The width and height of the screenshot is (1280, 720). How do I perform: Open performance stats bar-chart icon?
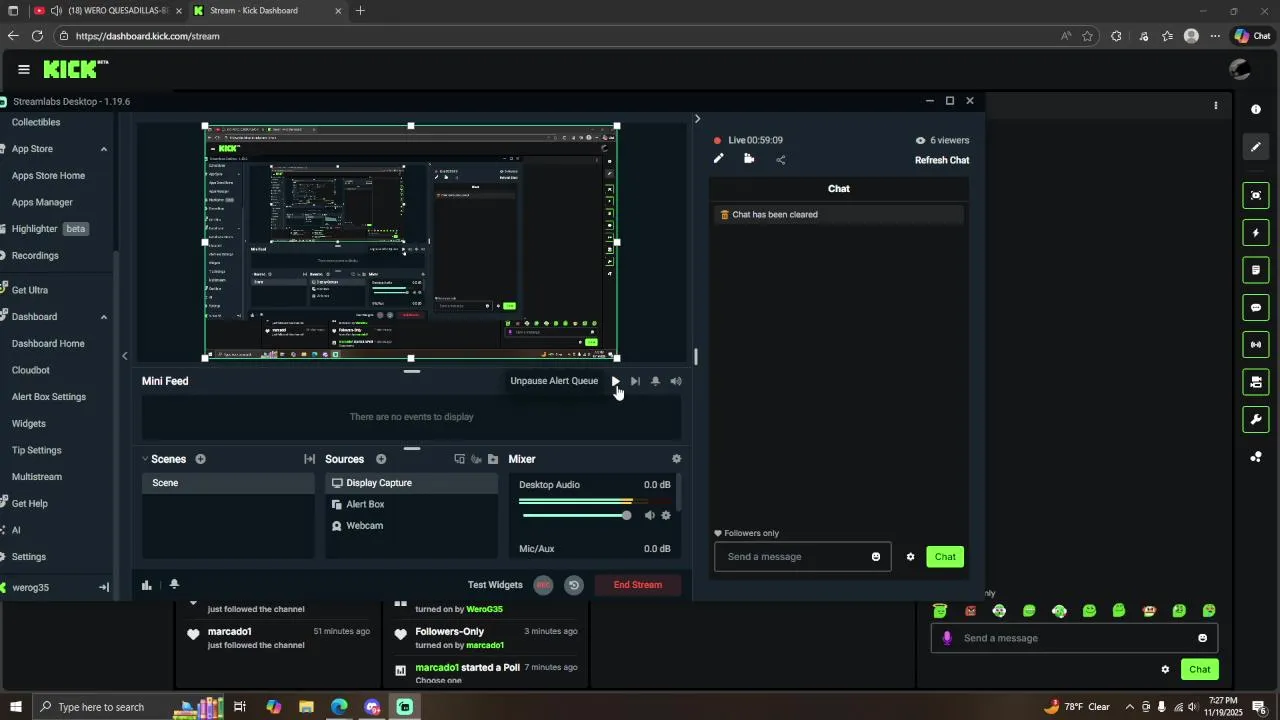pyautogui.click(x=147, y=585)
